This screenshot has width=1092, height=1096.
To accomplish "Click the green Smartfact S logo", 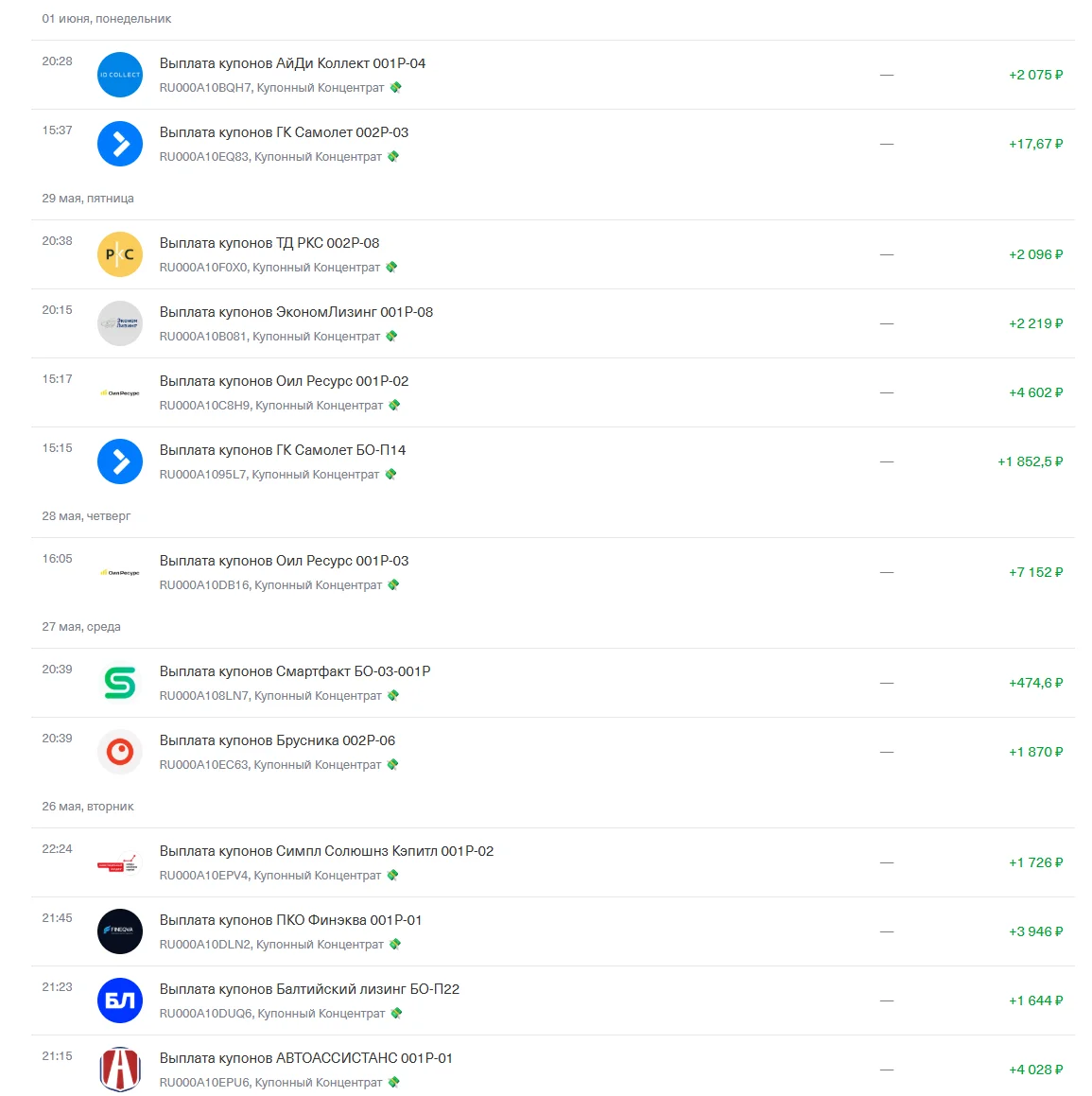I will point(119,683).
